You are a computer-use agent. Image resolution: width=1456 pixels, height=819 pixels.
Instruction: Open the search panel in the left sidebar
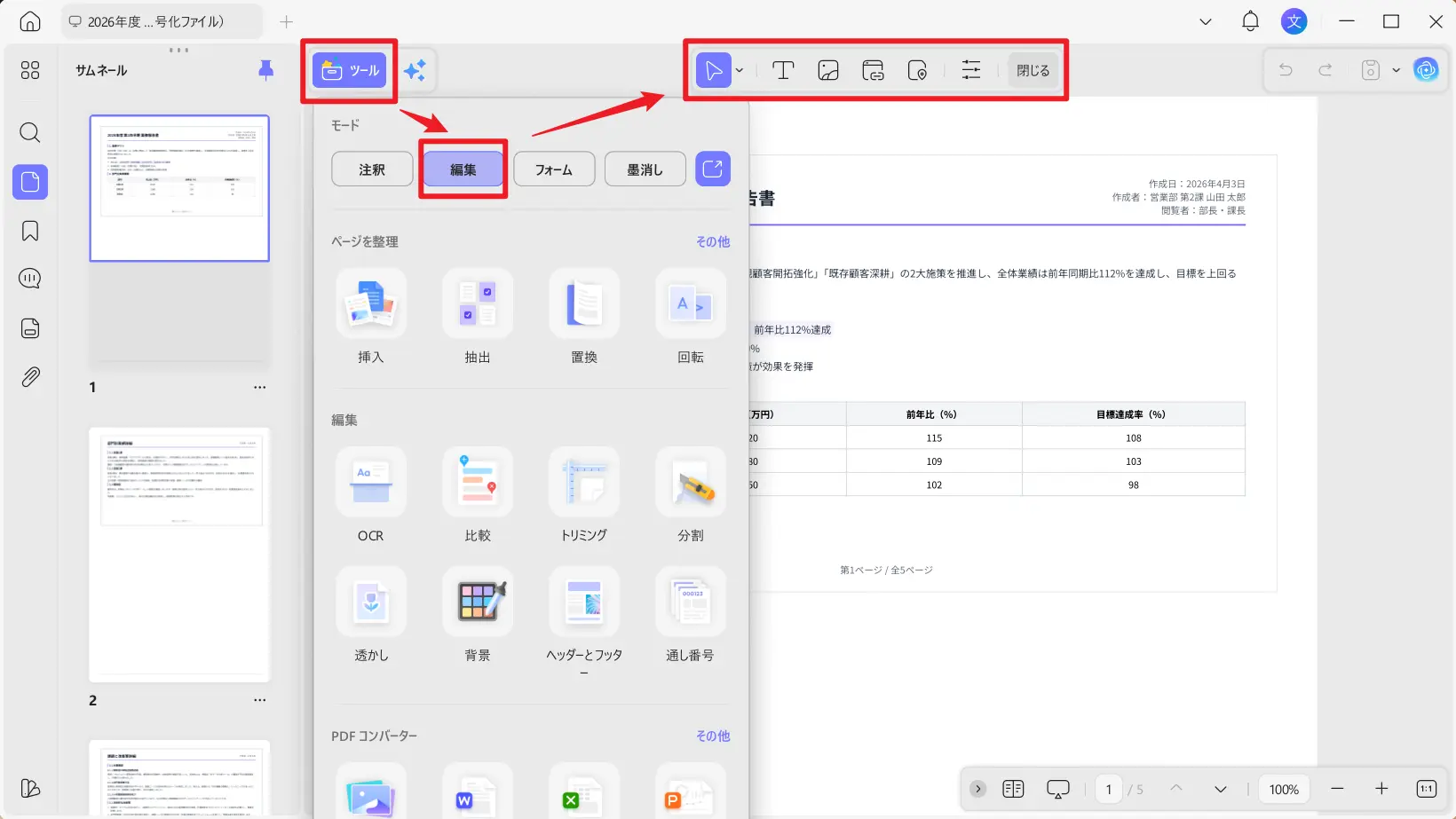tap(29, 132)
